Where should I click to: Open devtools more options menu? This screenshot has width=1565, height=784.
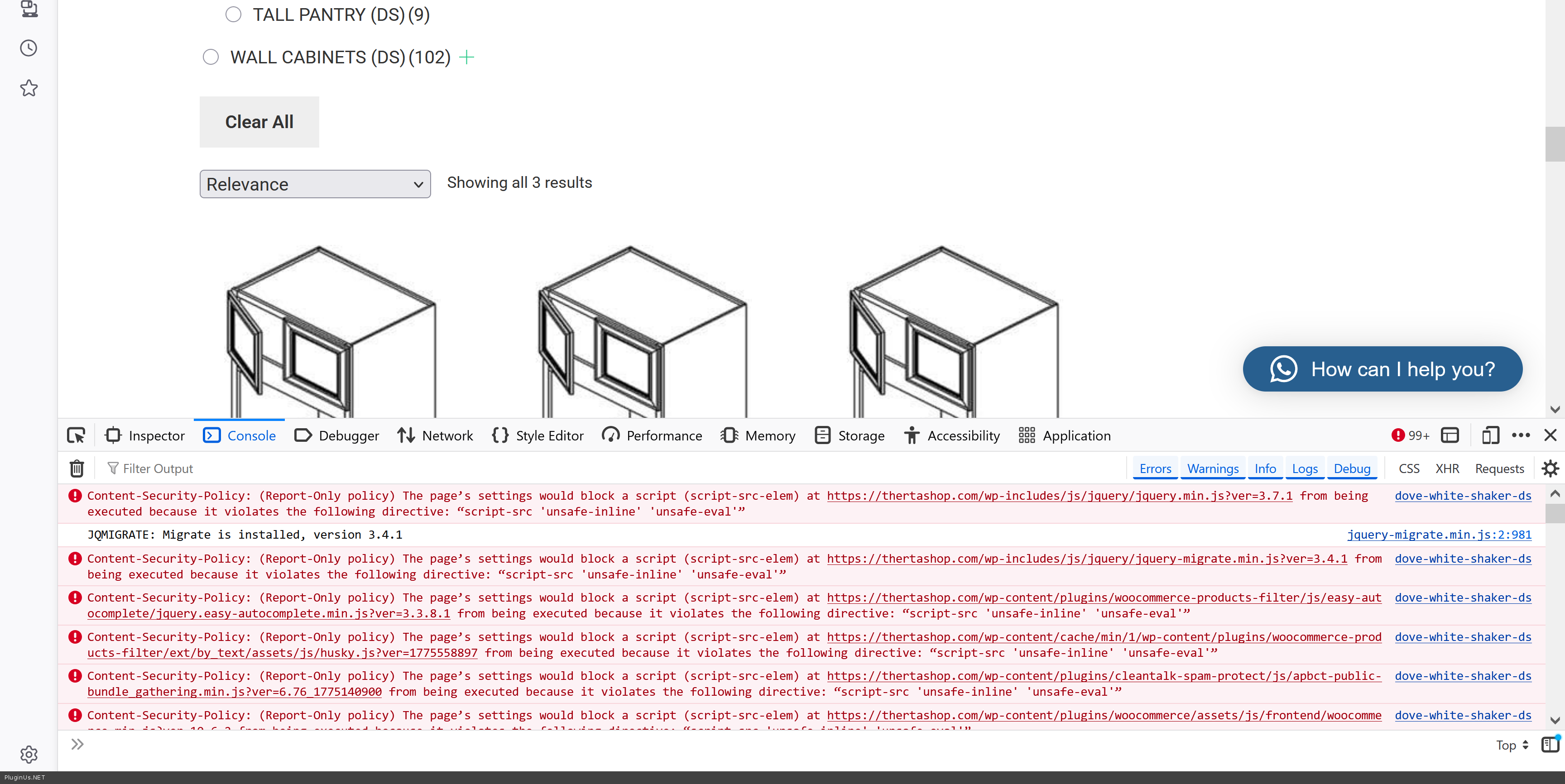[x=1521, y=435]
